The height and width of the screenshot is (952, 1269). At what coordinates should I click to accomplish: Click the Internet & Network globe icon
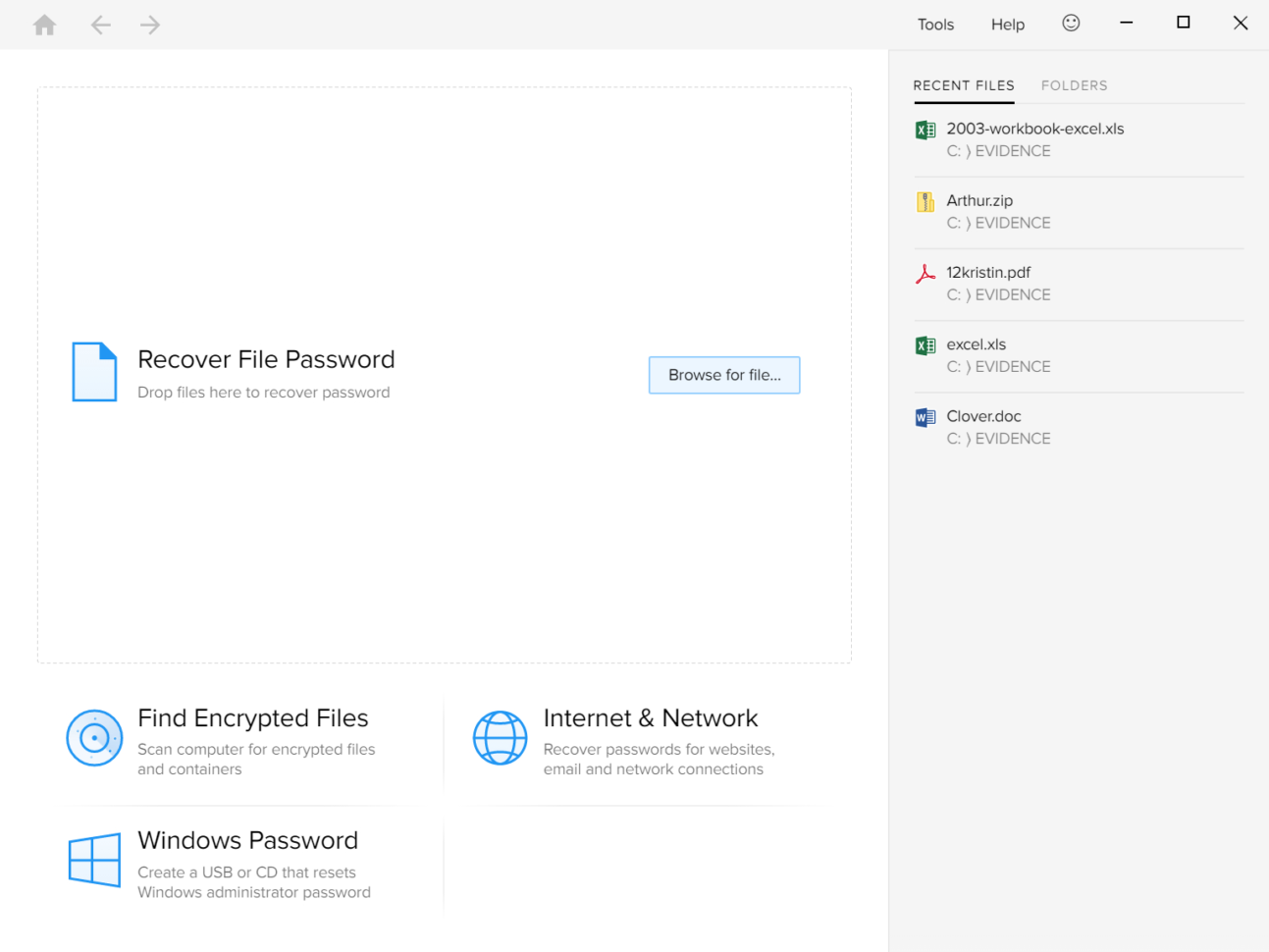501,738
